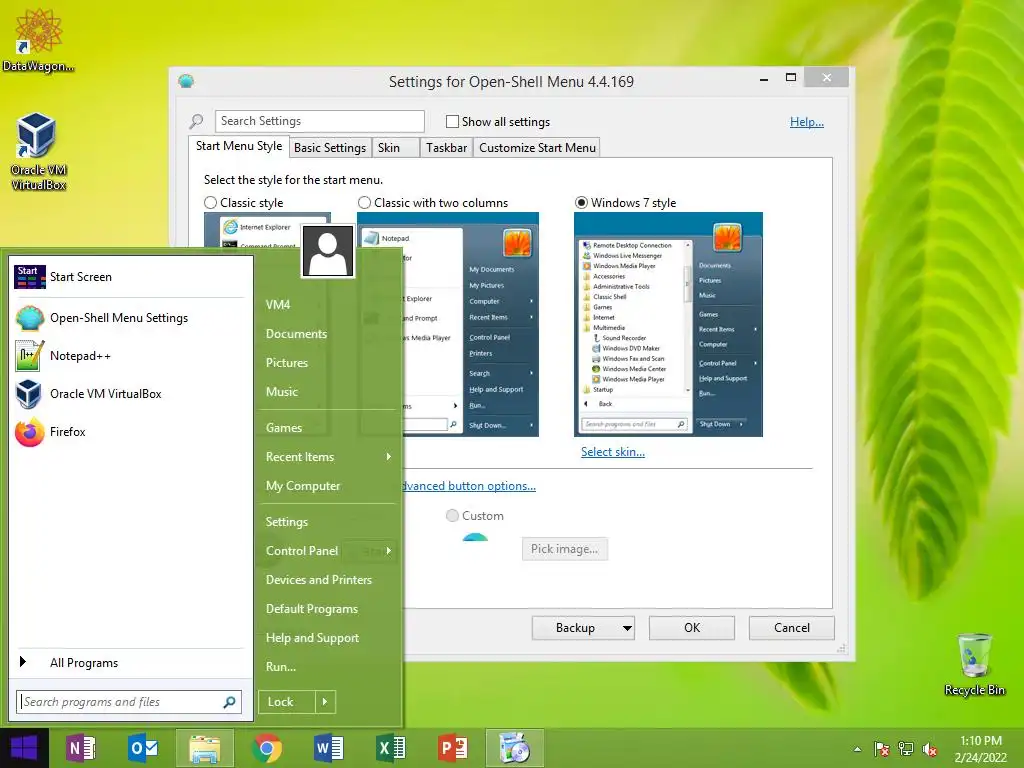Enable Show all settings checkbox
Screen dimensions: 1024x768
pyautogui.click(x=452, y=121)
